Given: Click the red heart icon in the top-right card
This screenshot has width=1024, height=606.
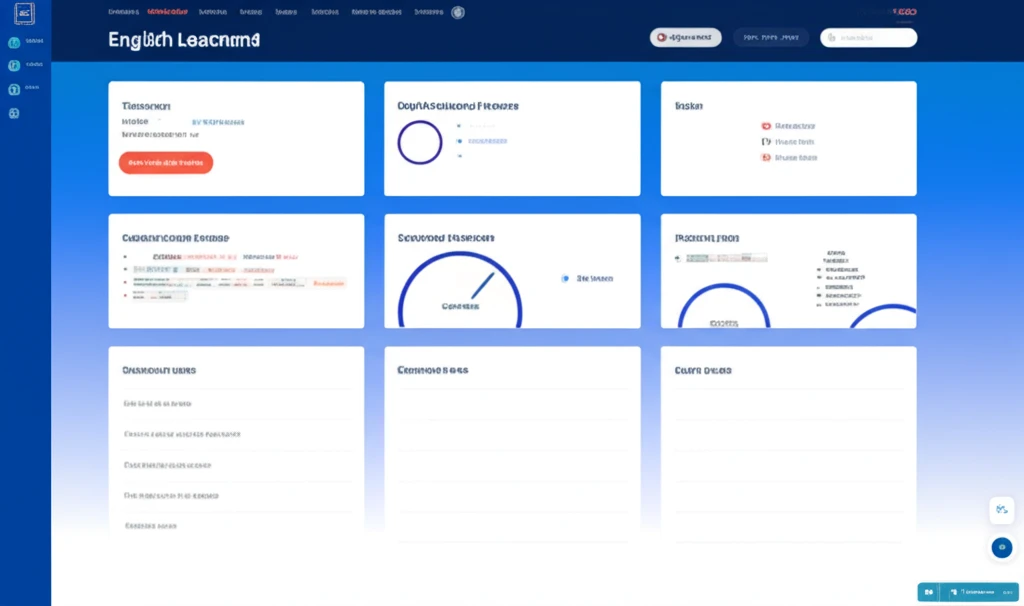Looking at the screenshot, I should click(766, 126).
